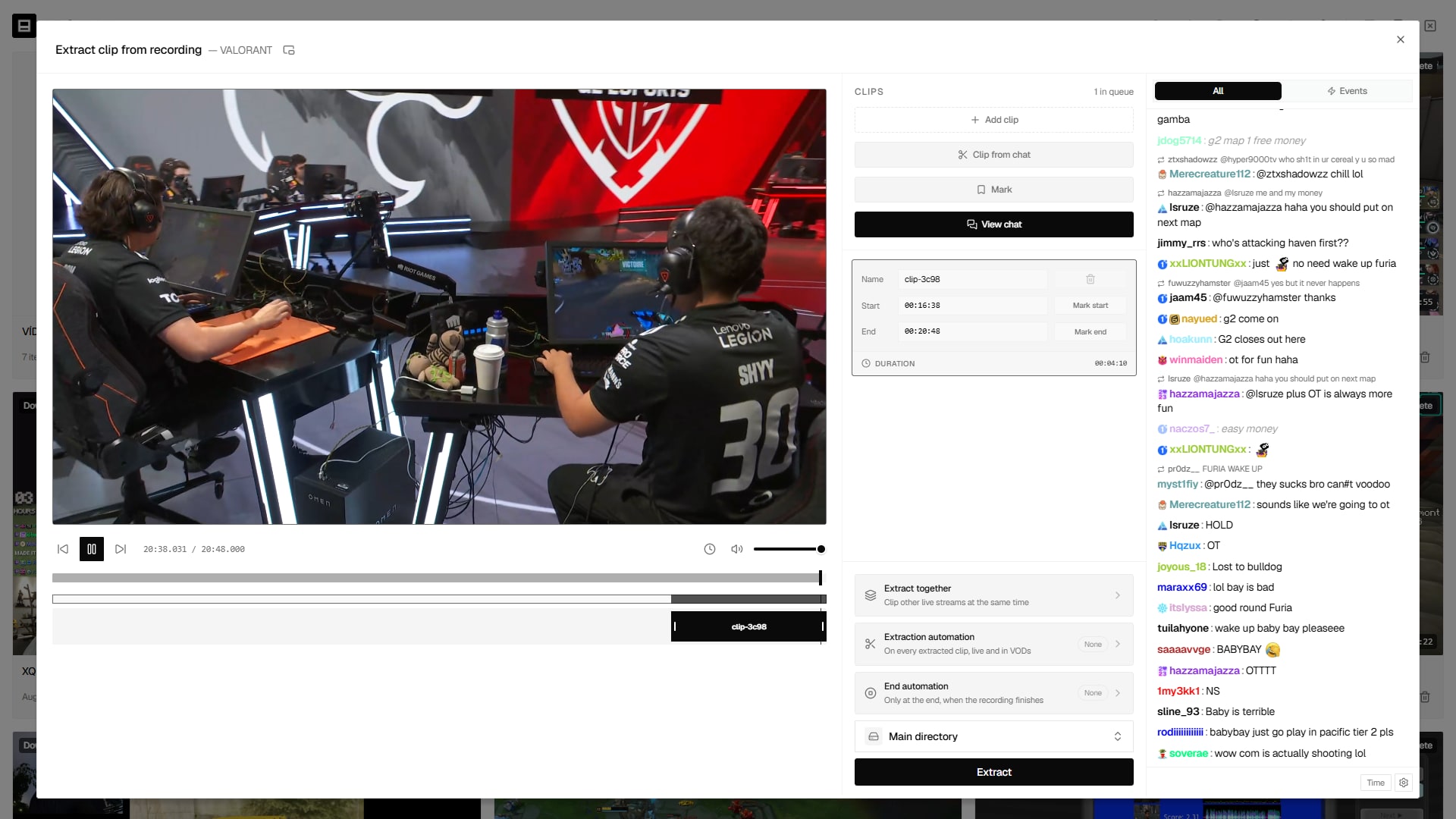The width and height of the screenshot is (1456, 819).
Task: Click the Main directory drive icon
Action: (874, 736)
